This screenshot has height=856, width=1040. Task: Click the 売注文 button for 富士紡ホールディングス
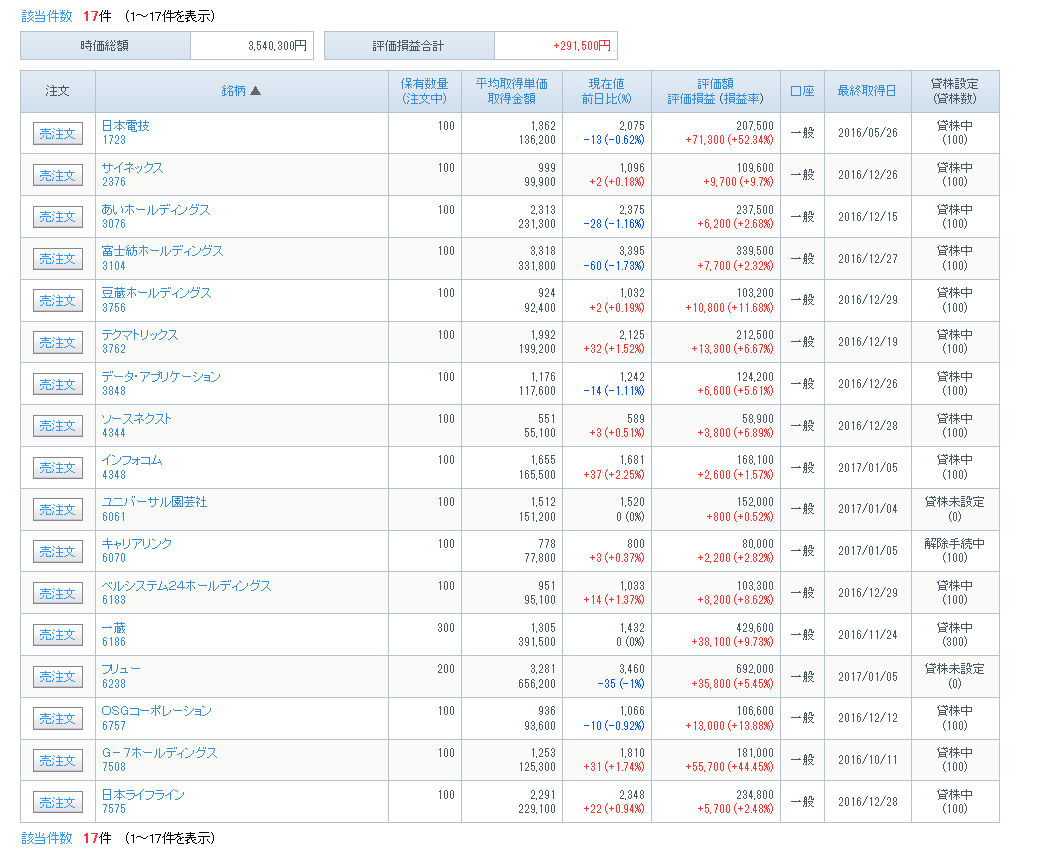(x=58, y=259)
